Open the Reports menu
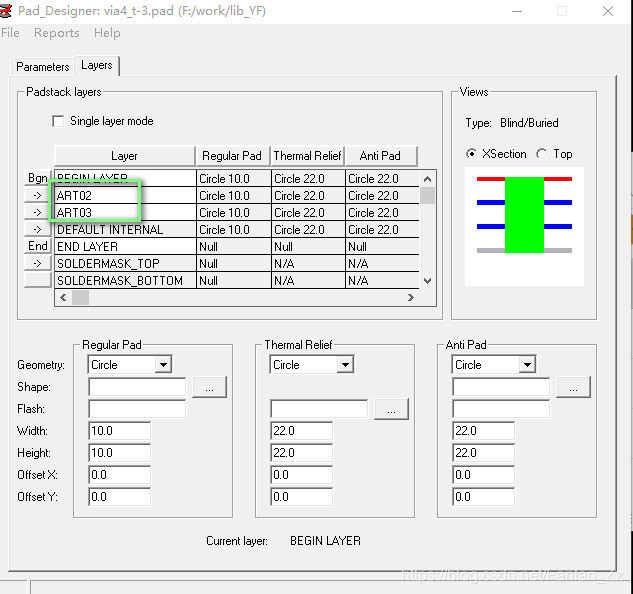Image resolution: width=633 pixels, height=594 pixels. [x=56, y=33]
